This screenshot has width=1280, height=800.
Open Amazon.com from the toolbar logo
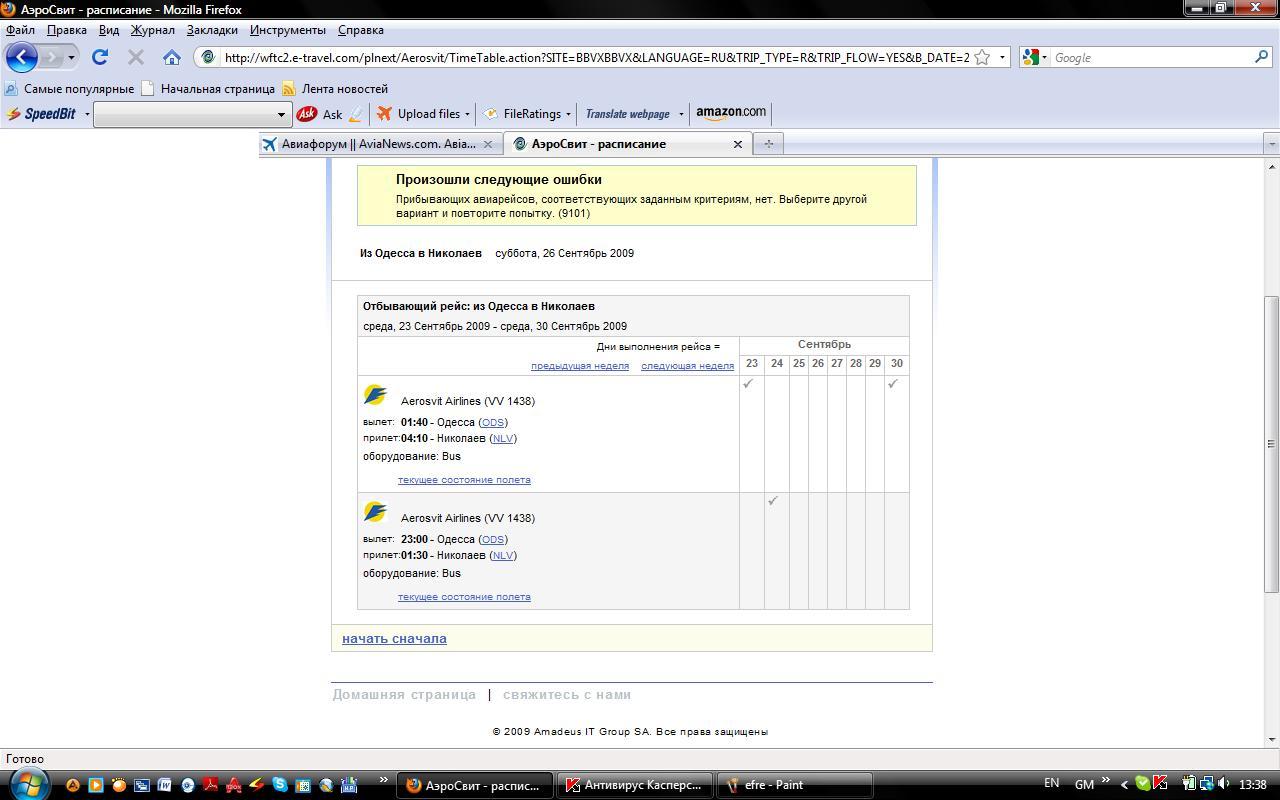[731, 113]
